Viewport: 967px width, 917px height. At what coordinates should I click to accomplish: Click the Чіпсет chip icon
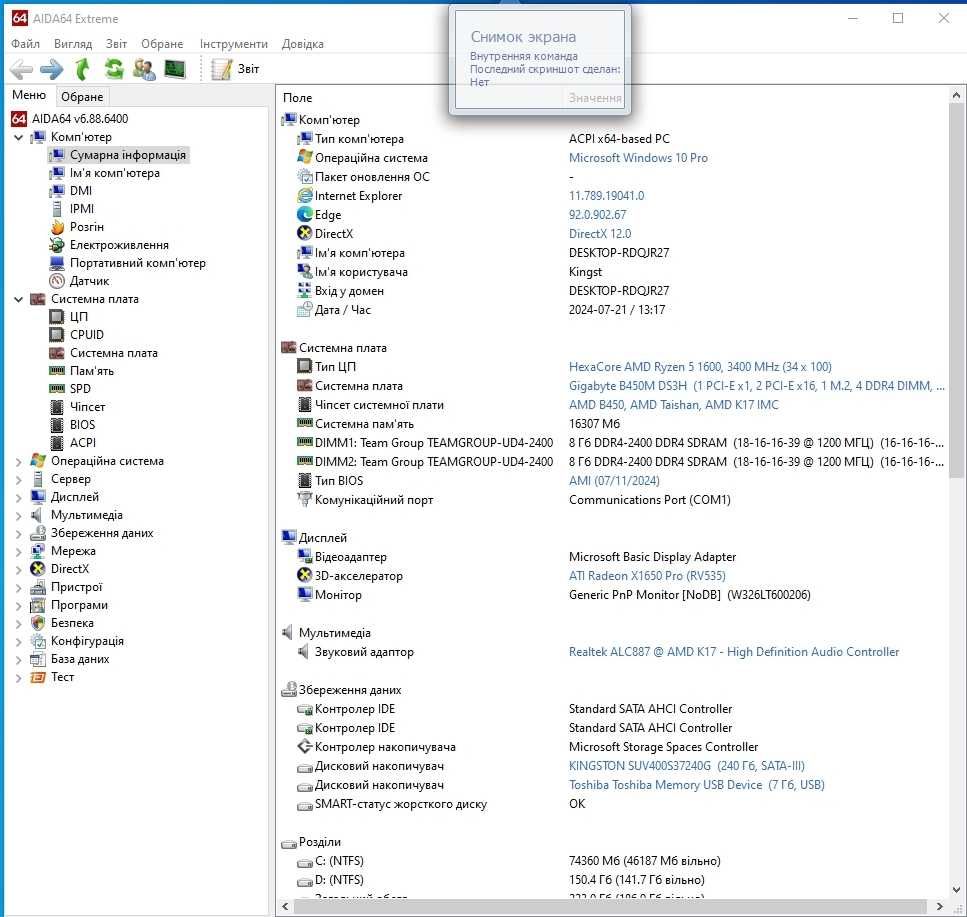pos(57,407)
